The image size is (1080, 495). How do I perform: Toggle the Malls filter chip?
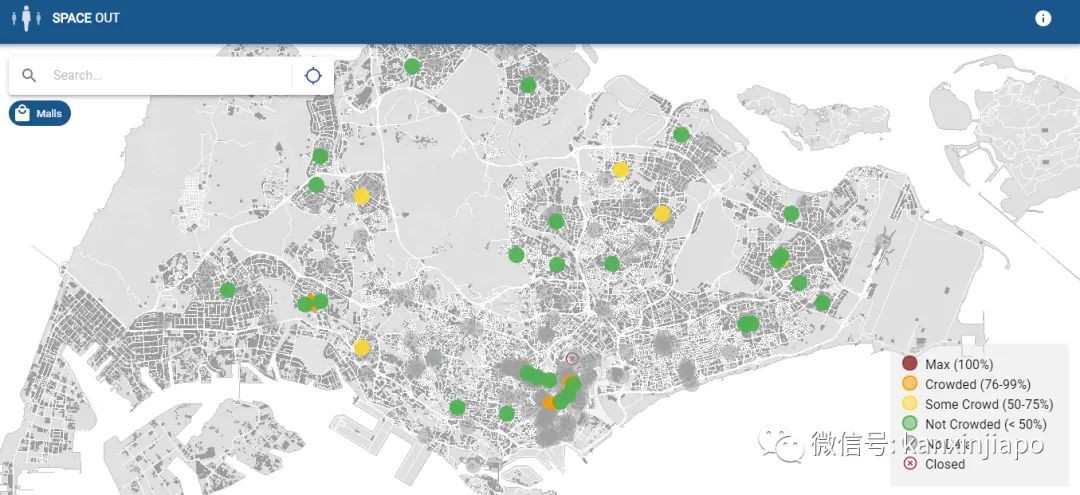pos(40,113)
